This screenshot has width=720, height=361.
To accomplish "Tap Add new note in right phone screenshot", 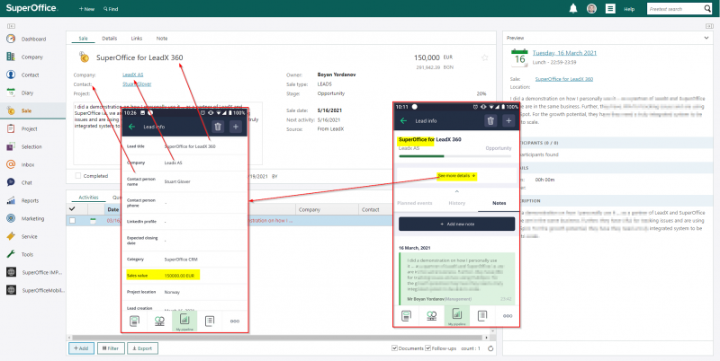I will pyautogui.click(x=456, y=224).
